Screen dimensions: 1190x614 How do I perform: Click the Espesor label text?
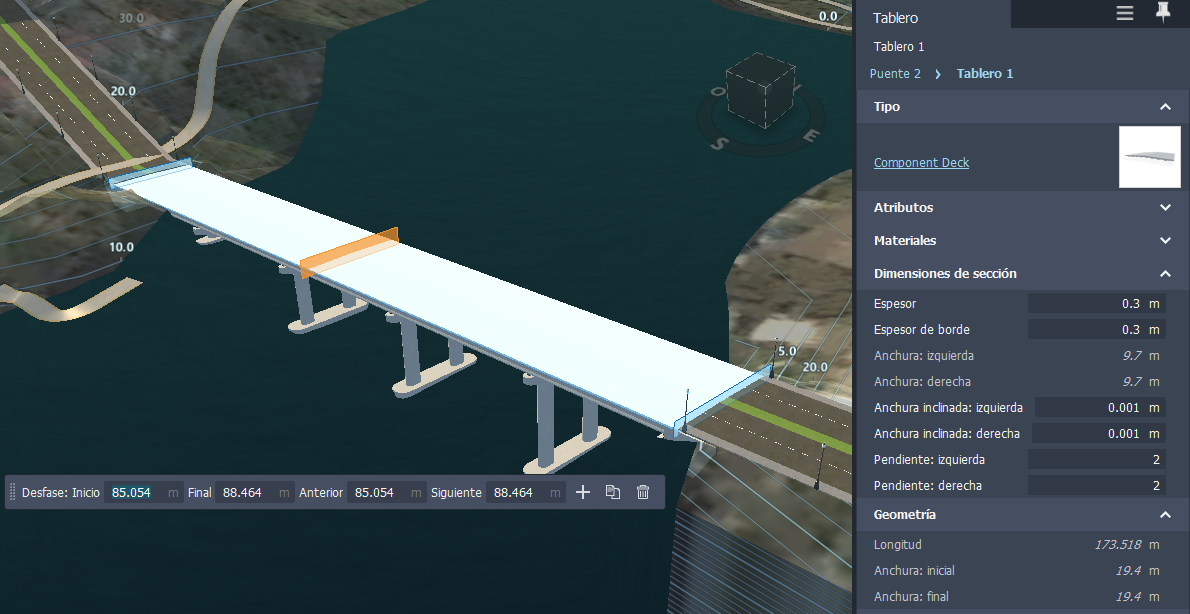pos(895,304)
